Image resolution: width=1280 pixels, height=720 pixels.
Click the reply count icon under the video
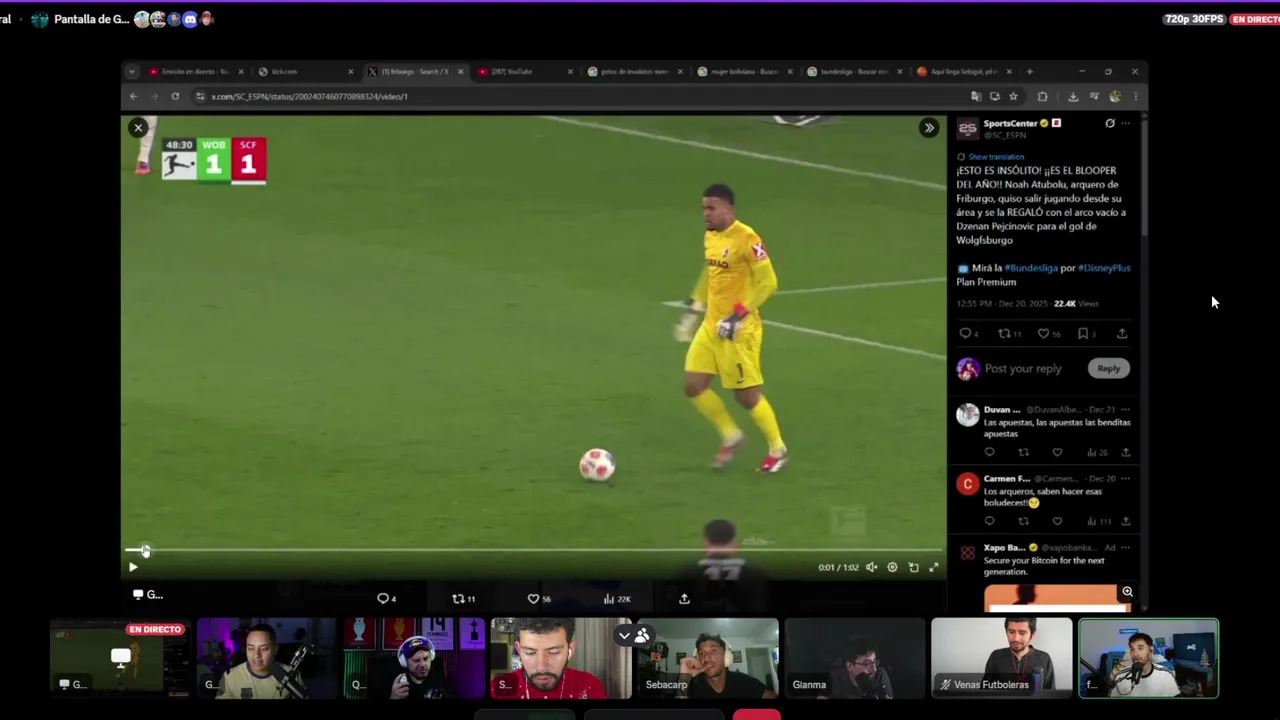click(x=386, y=598)
